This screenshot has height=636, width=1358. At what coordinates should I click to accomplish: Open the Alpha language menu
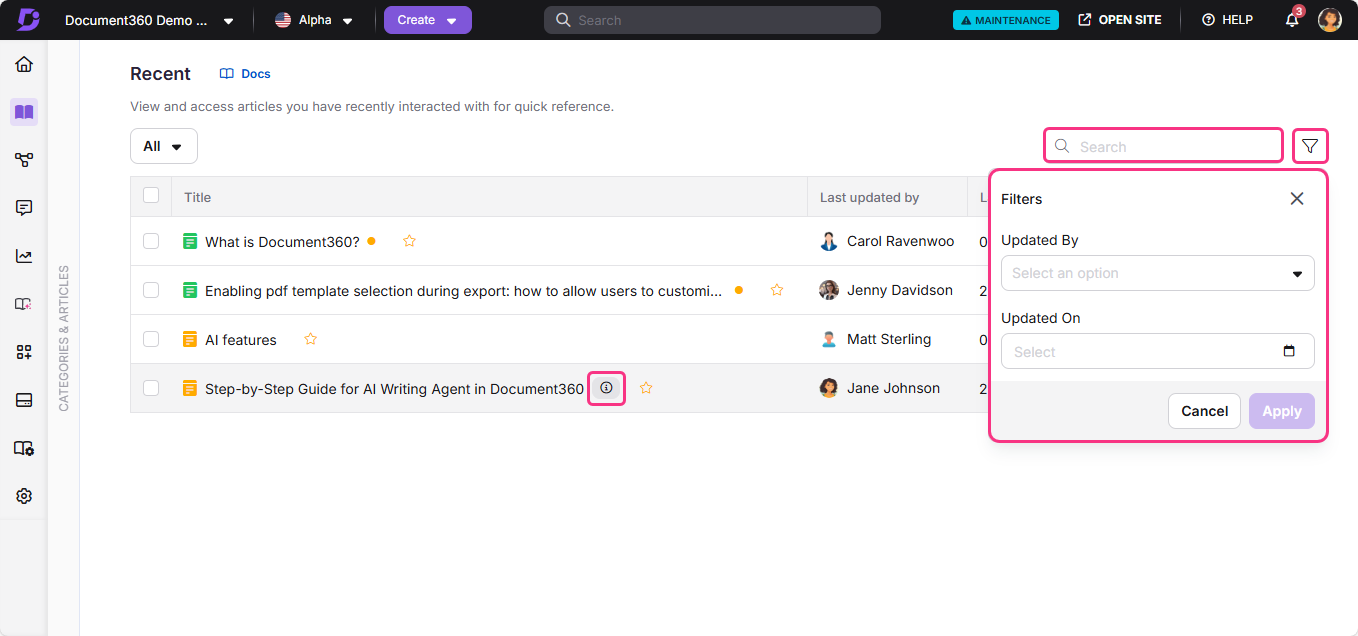[x=314, y=19]
